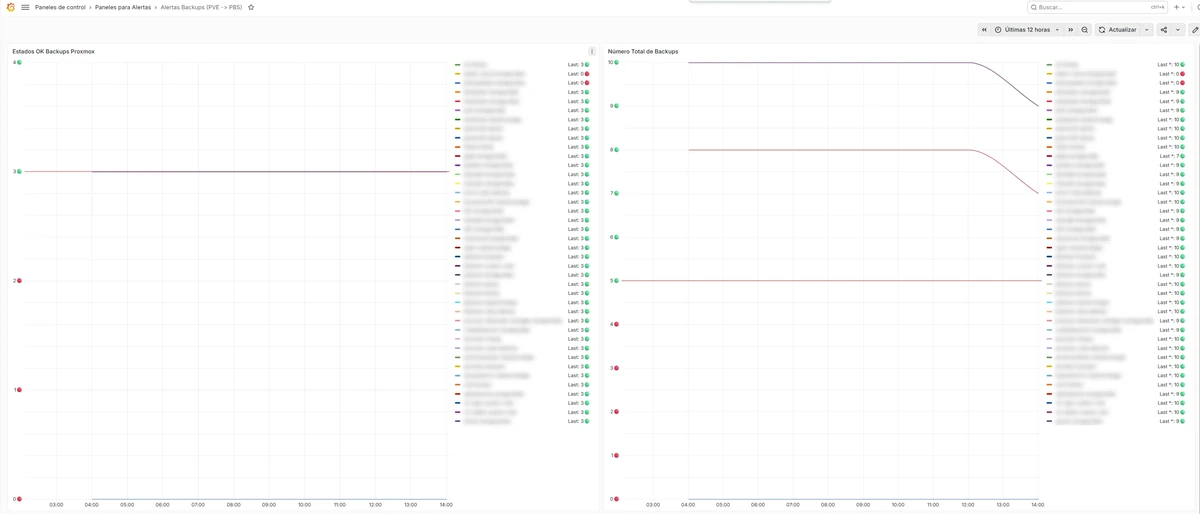Click the Grafana logo home icon
Viewport: 1200px width, 514px height.
pyautogui.click(x=10, y=7)
